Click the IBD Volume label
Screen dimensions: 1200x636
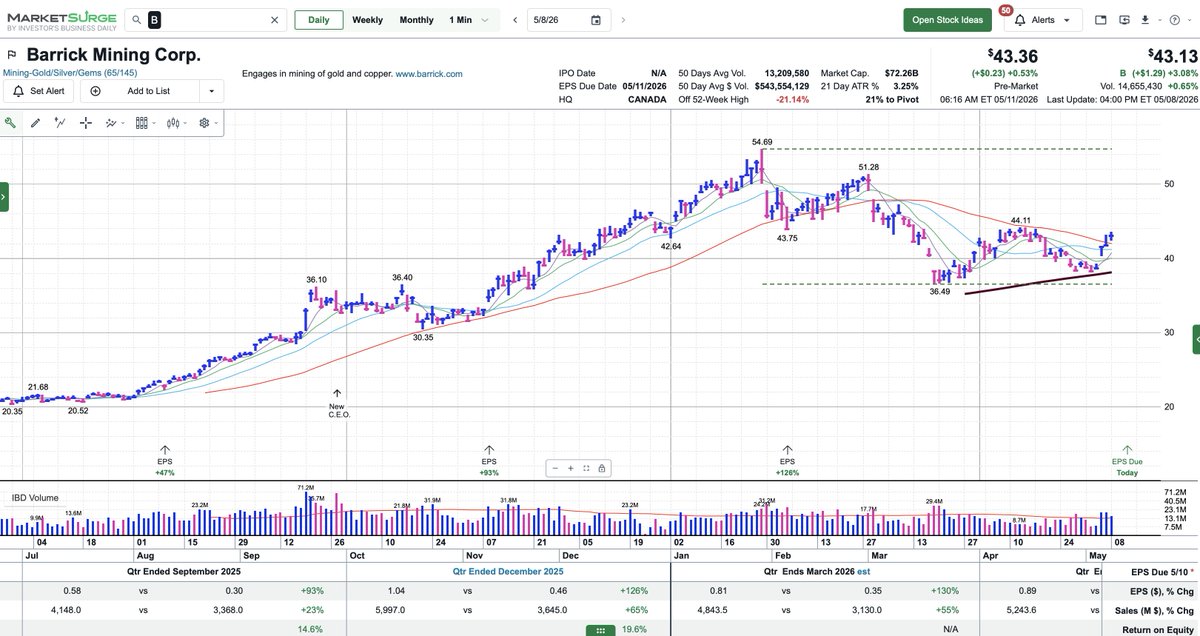[35, 497]
